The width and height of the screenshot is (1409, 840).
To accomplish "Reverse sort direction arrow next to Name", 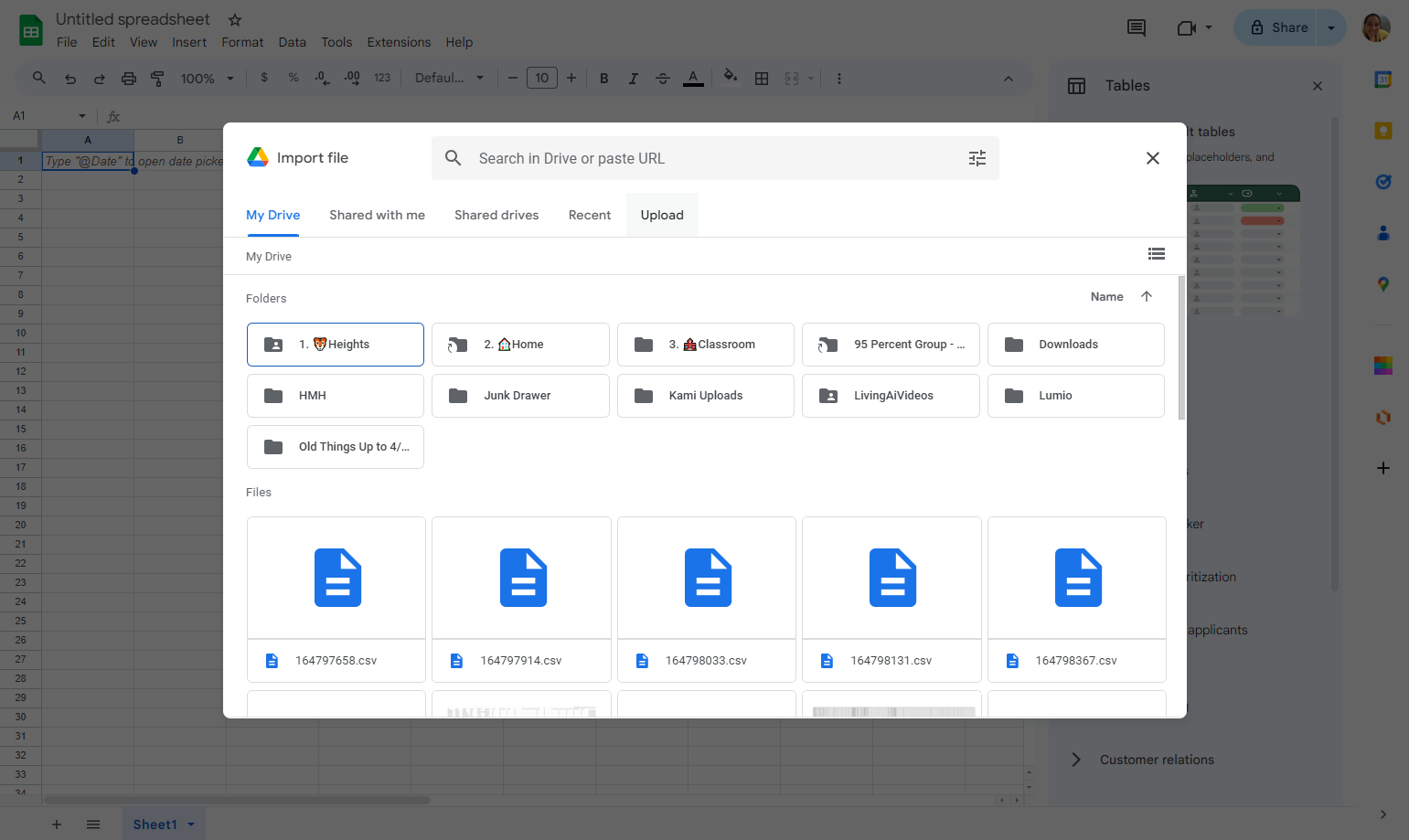I will tap(1147, 296).
